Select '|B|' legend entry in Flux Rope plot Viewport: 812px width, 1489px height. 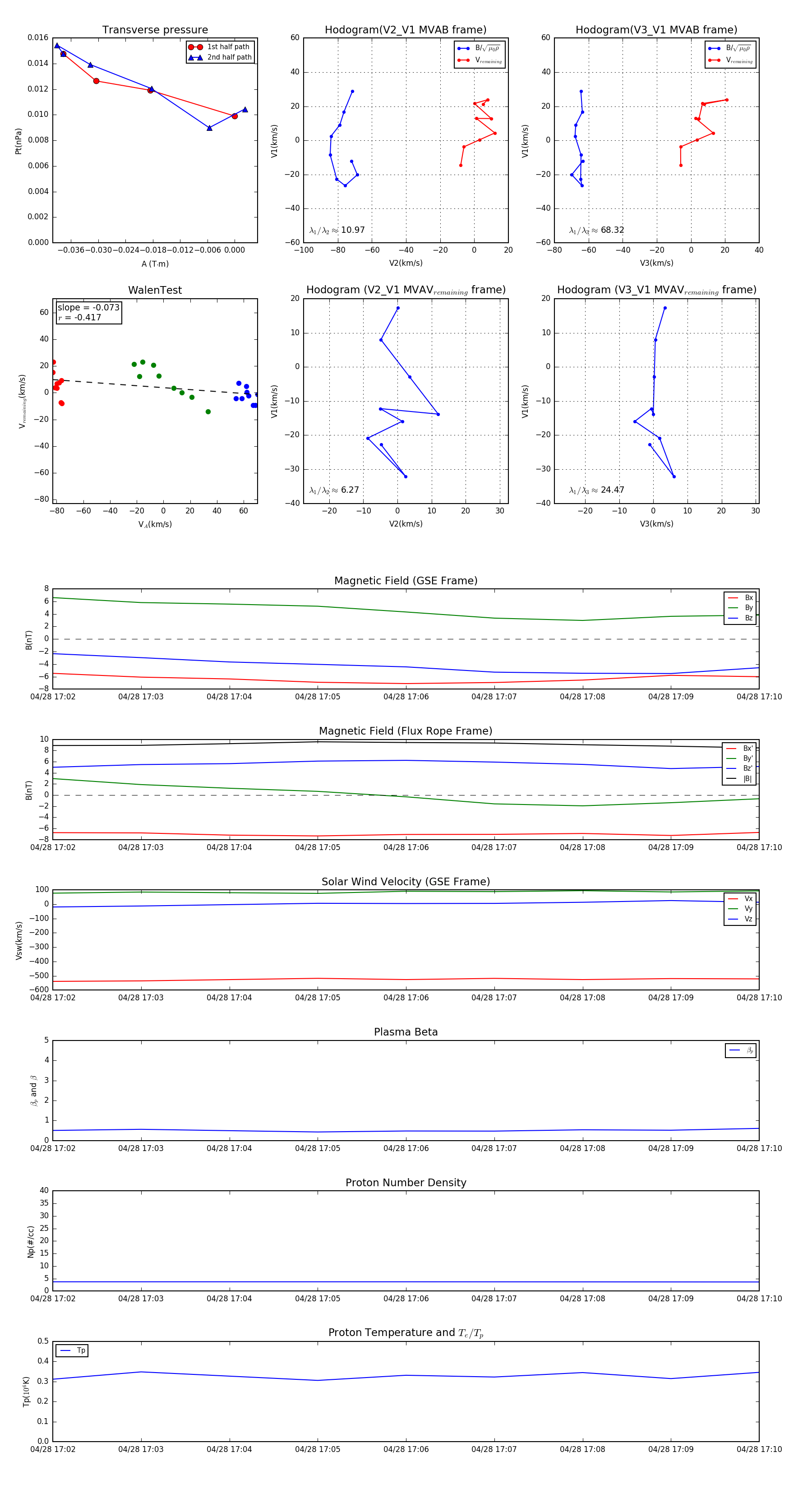(739, 779)
